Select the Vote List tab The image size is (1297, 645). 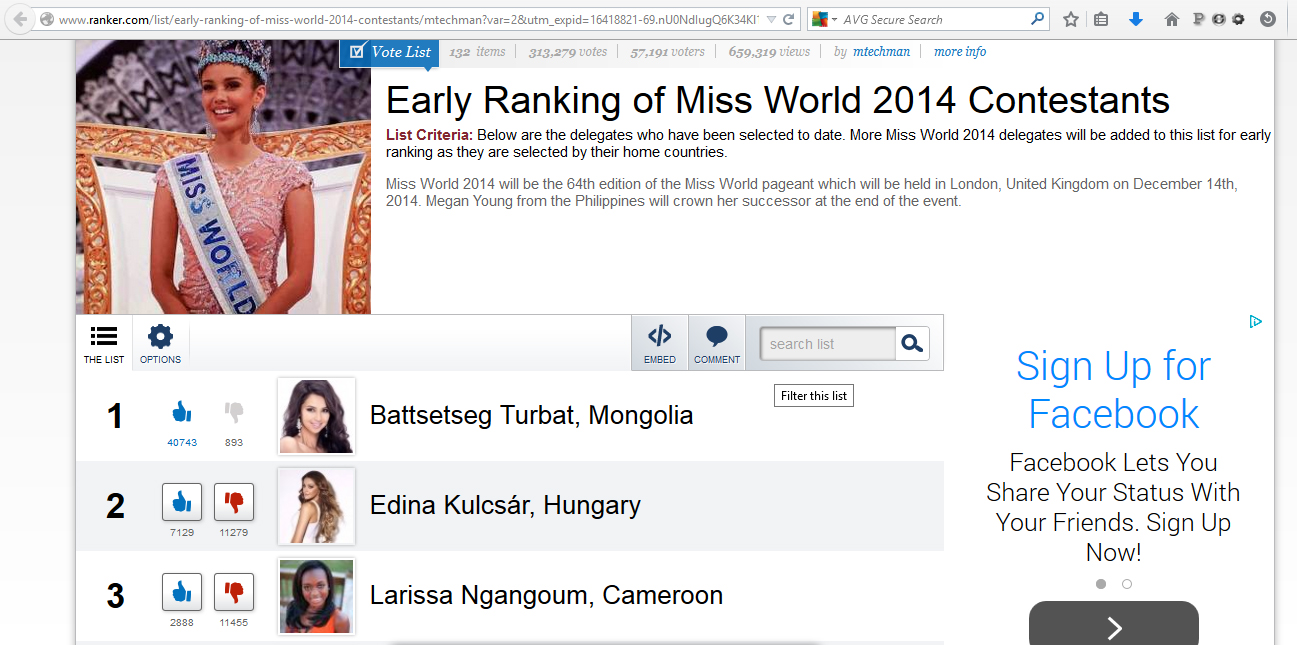tap(389, 52)
